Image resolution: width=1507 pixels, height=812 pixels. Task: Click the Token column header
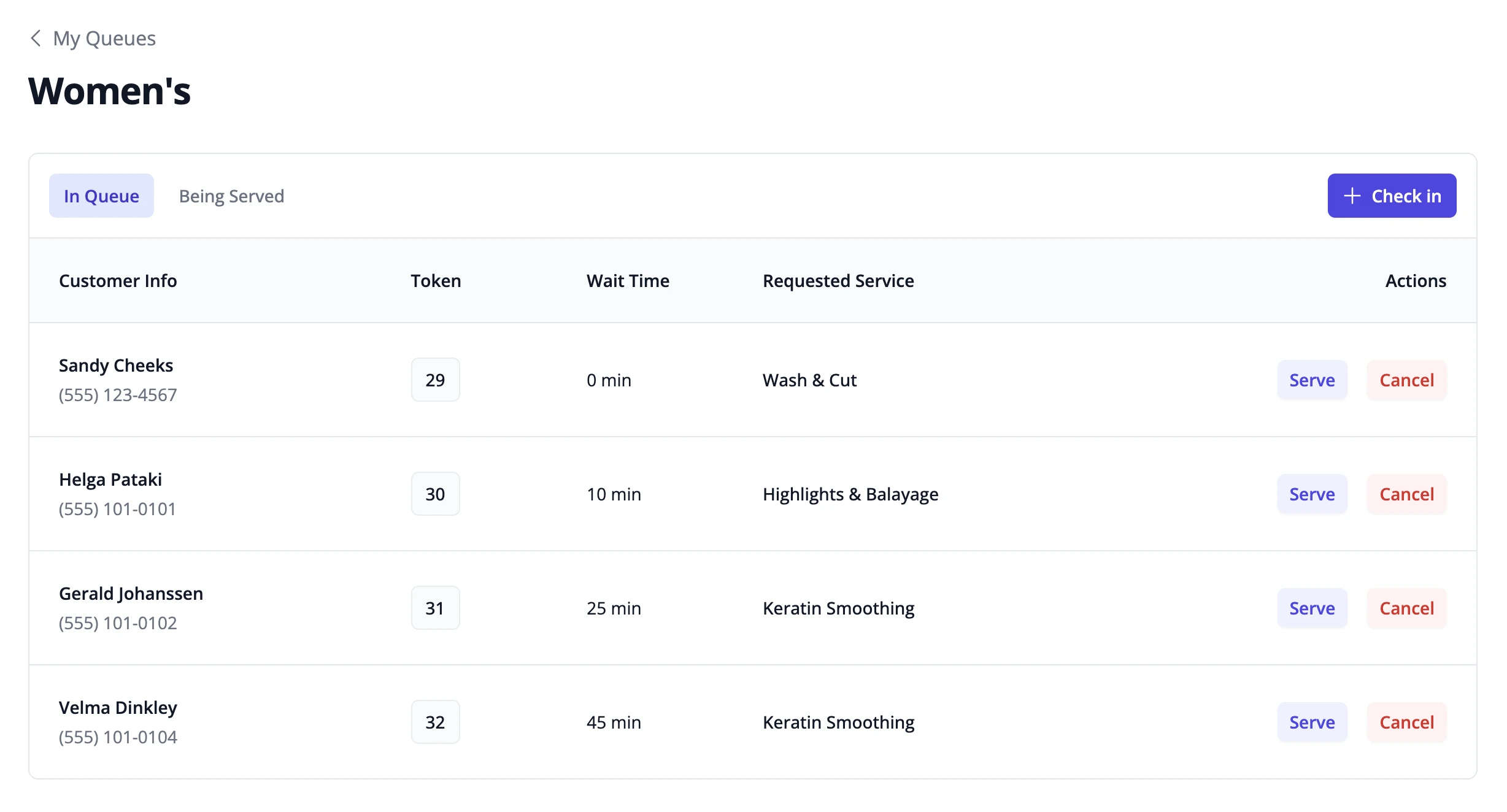tap(436, 281)
